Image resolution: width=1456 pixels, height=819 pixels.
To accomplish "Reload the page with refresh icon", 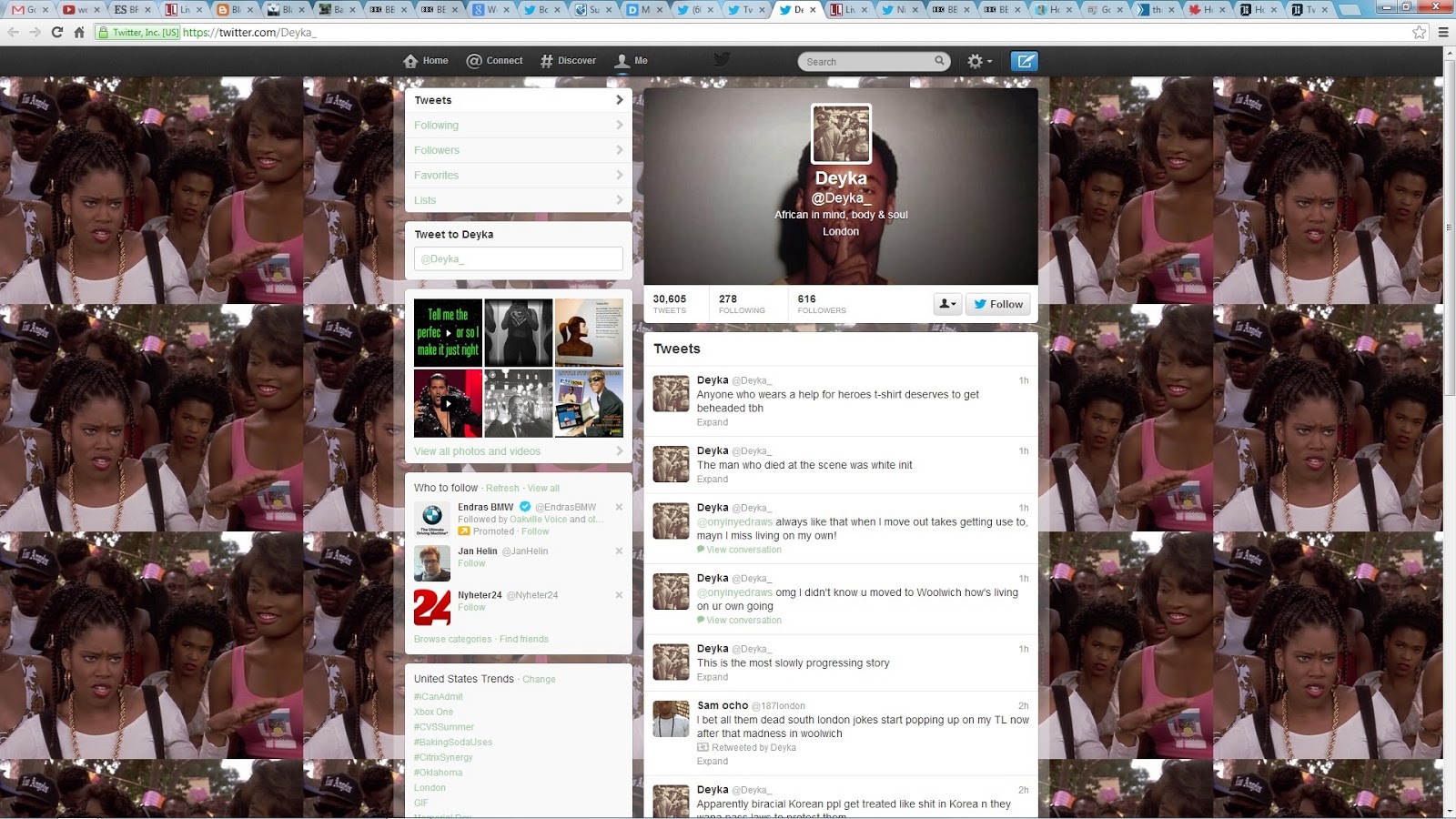I will 56,32.
